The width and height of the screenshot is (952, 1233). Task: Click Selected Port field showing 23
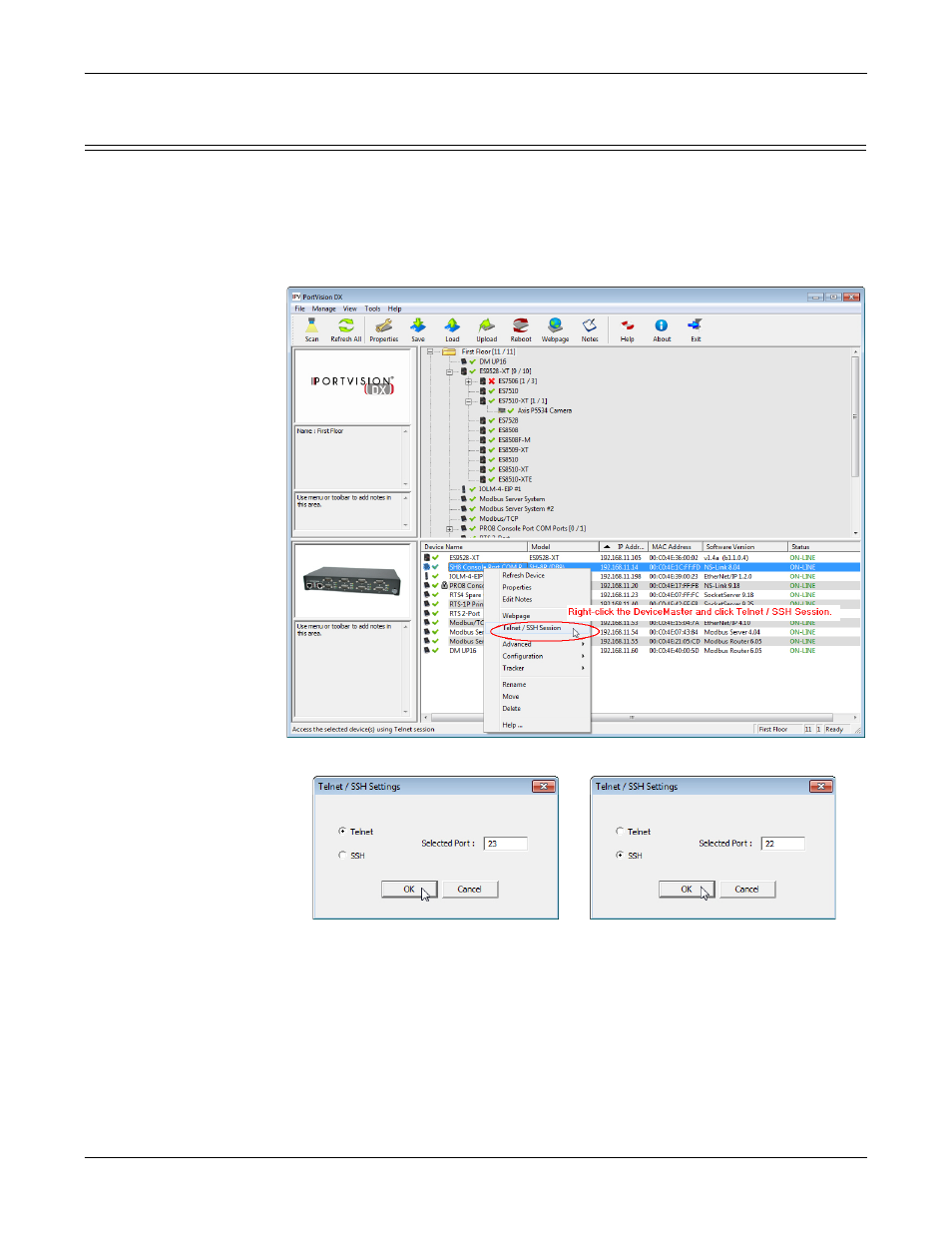(505, 844)
